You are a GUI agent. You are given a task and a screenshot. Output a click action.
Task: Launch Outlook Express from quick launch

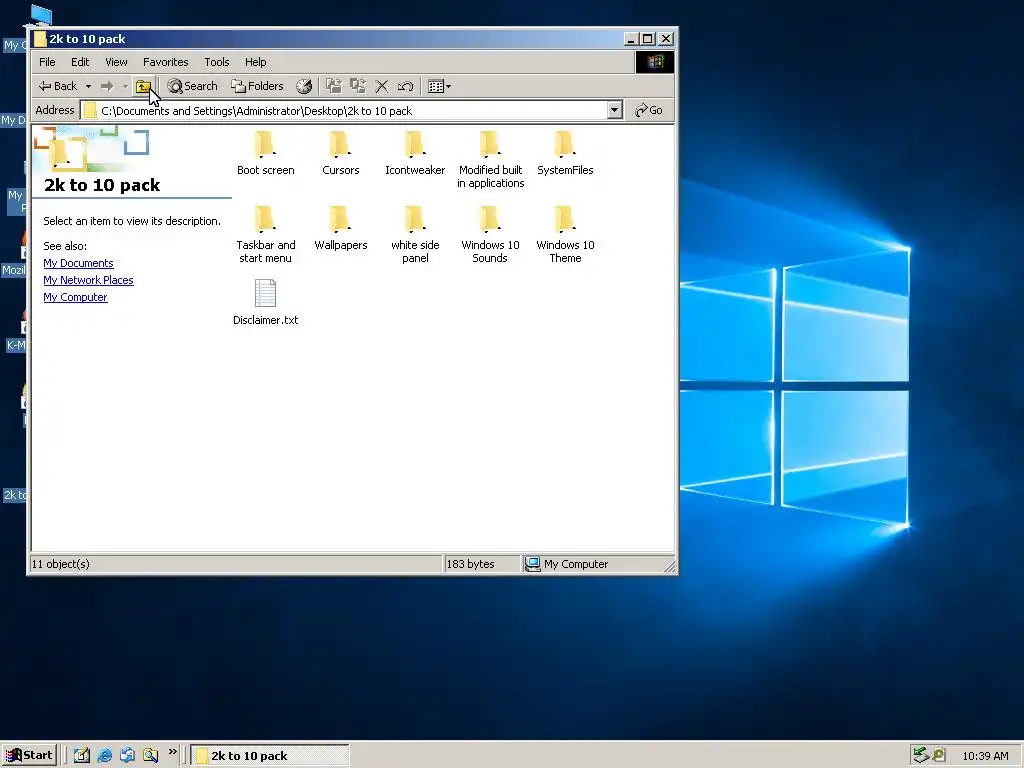127,756
